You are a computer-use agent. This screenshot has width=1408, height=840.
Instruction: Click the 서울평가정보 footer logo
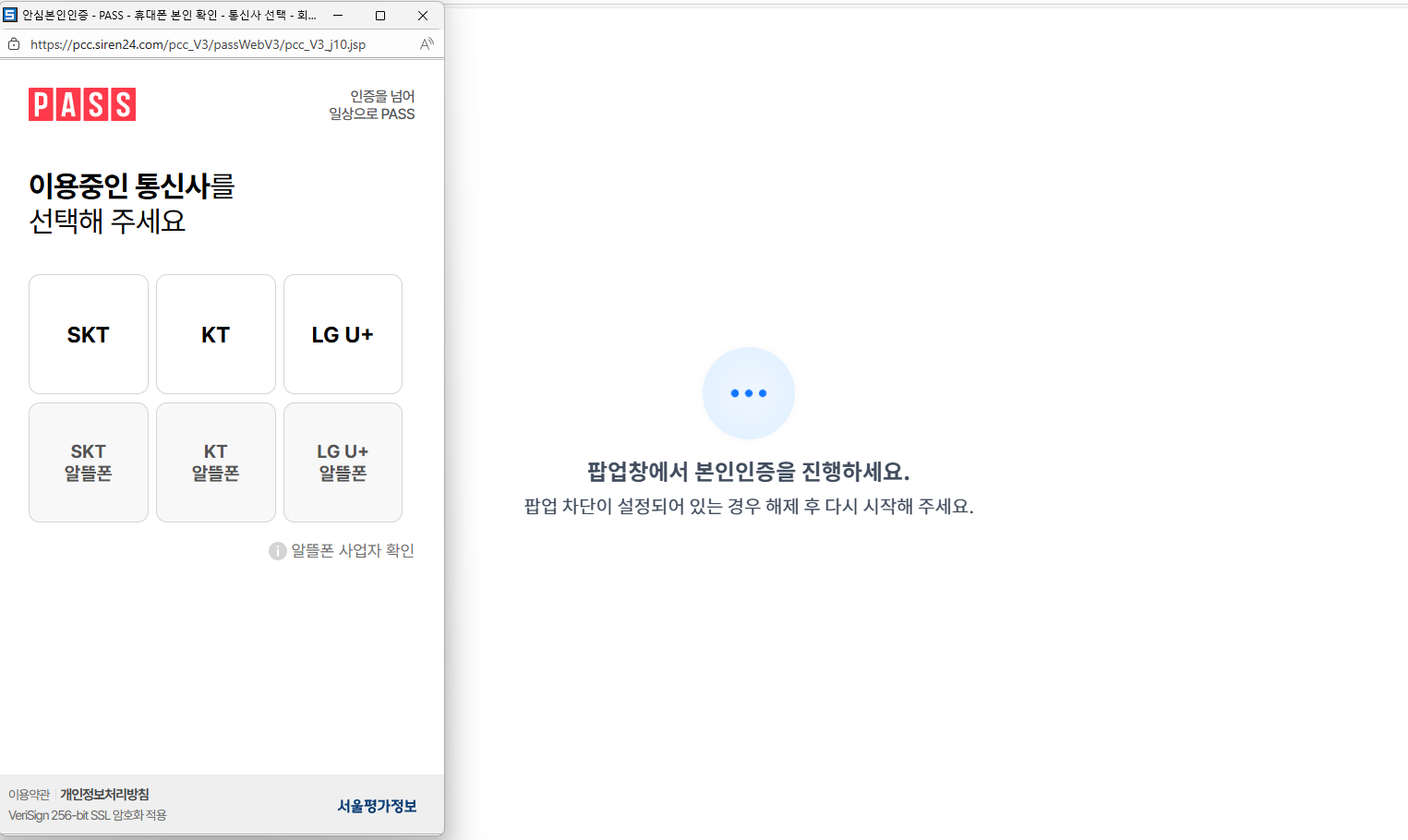377,806
